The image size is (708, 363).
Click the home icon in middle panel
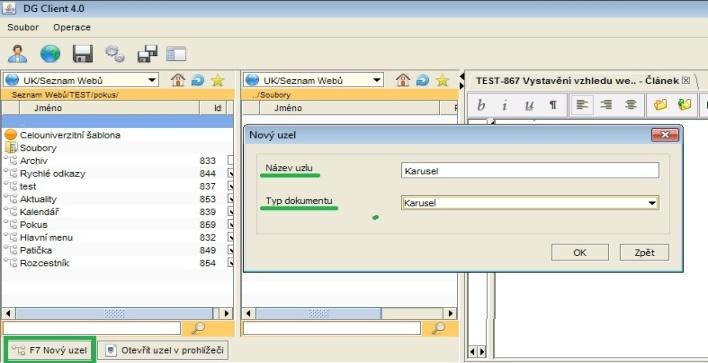[x=403, y=80]
